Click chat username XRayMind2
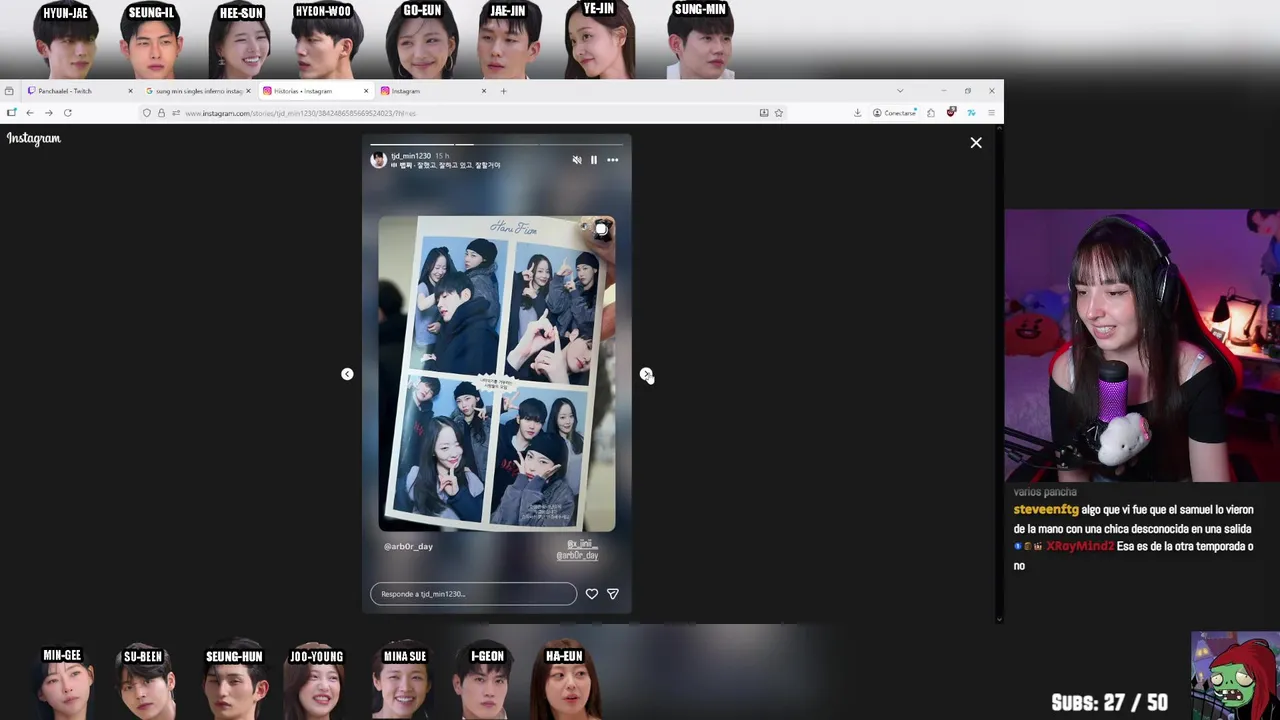Image resolution: width=1280 pixels, height=720 pixels. (x=1080, y=547)
